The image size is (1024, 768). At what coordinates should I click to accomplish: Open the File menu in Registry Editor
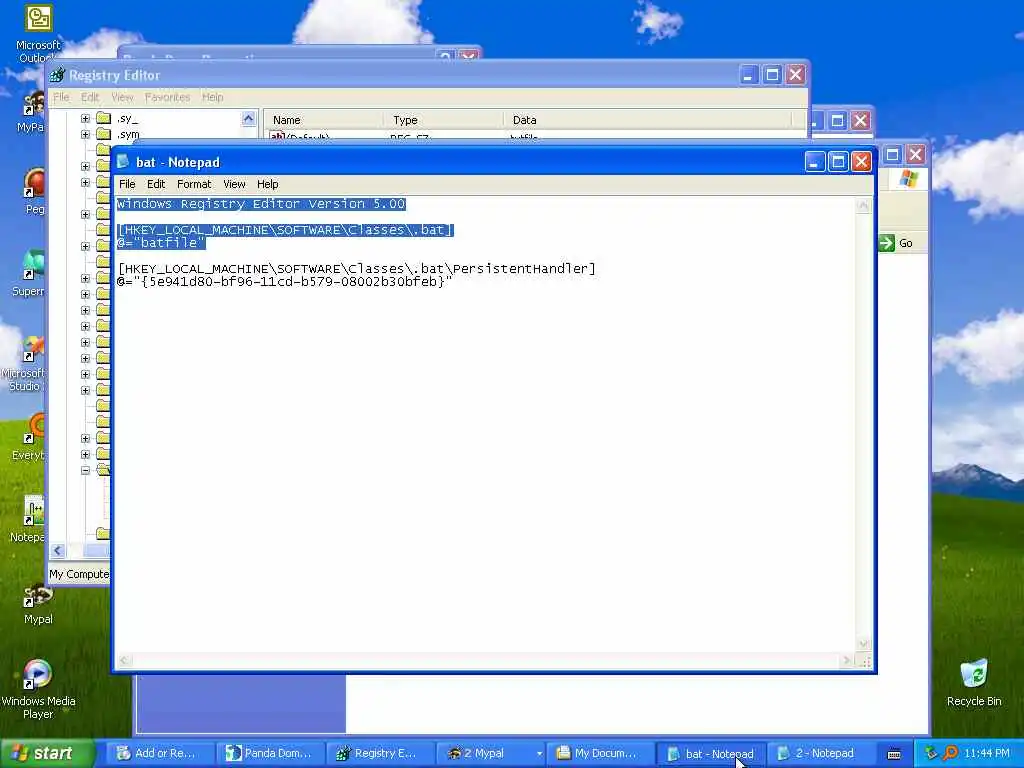[61, 97]
